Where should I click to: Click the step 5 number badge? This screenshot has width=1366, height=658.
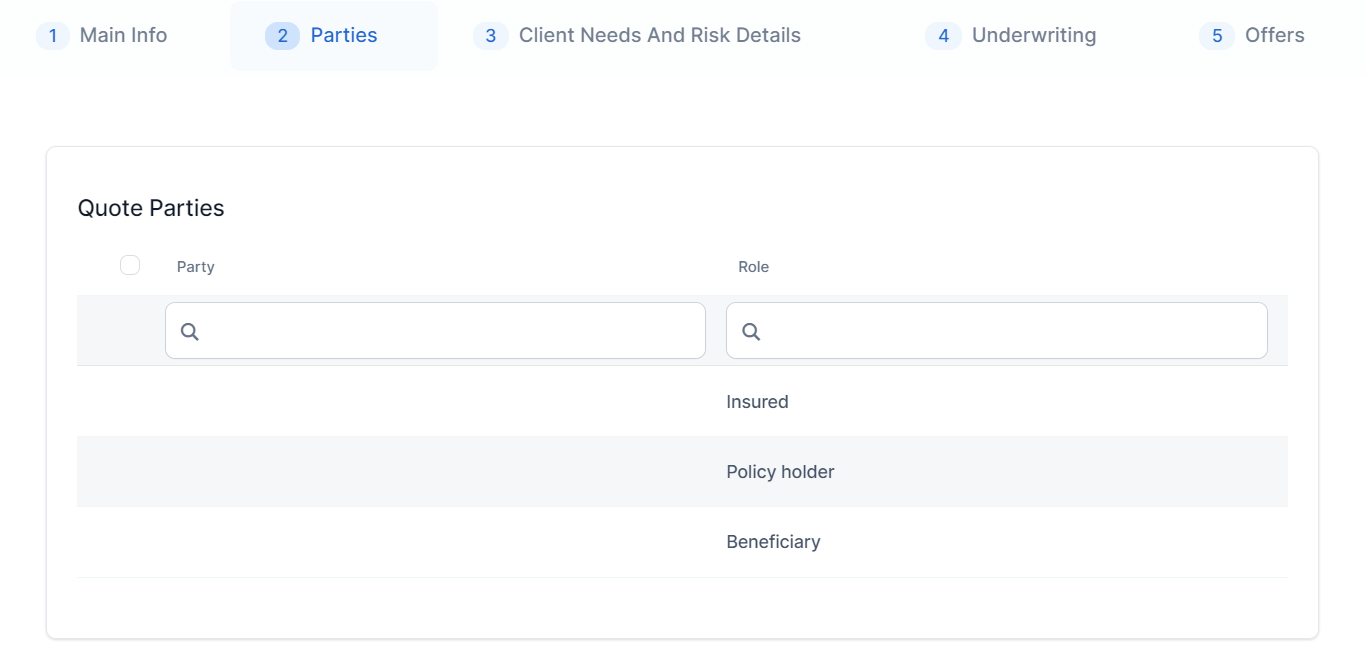1216,36
